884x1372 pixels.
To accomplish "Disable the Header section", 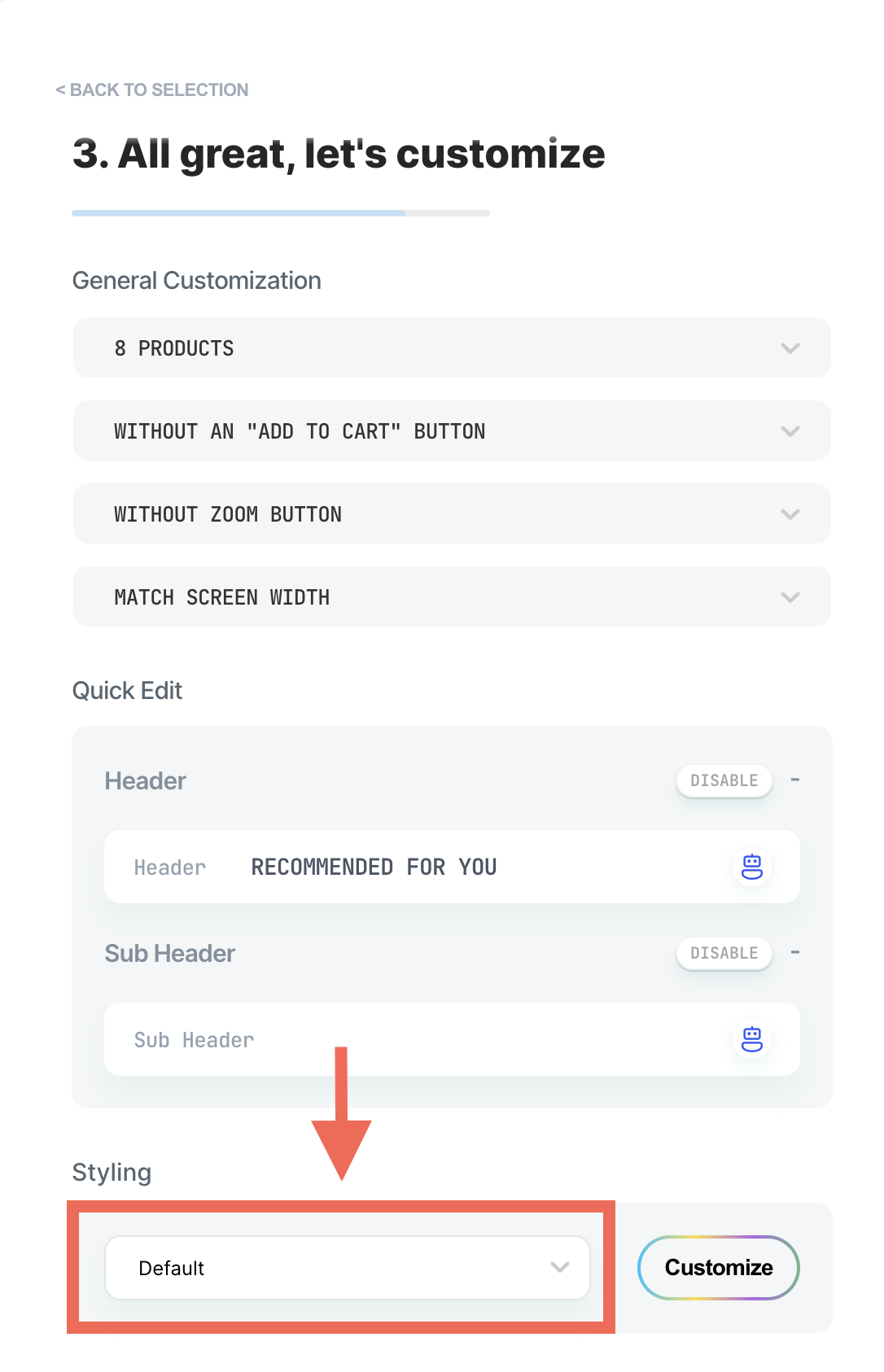I will point(724,780).
